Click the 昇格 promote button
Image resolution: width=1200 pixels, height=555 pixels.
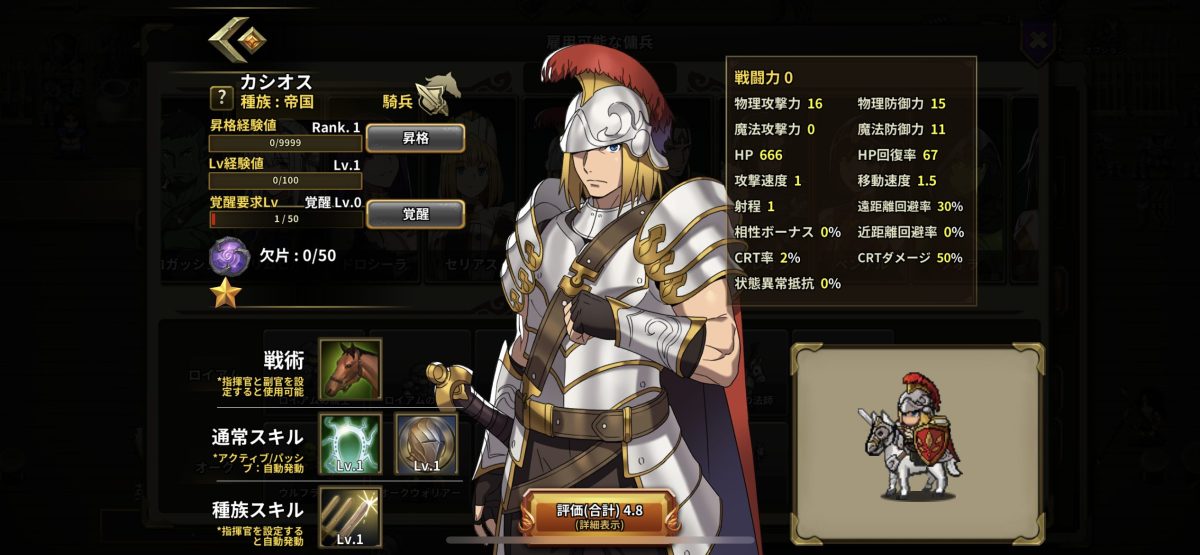pyautogui.click(x=415, y=138)
